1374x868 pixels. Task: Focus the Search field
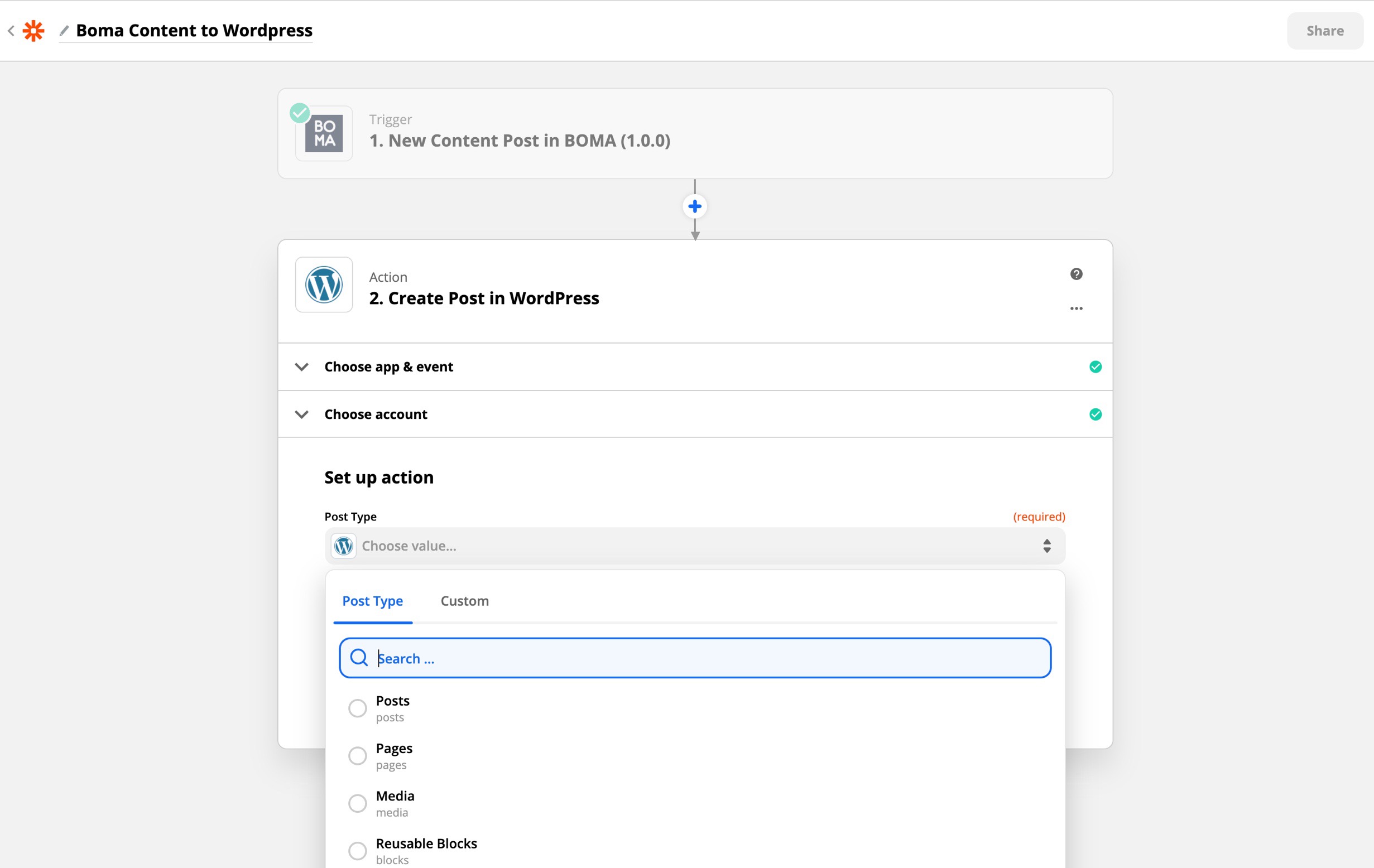click(694, 658)
